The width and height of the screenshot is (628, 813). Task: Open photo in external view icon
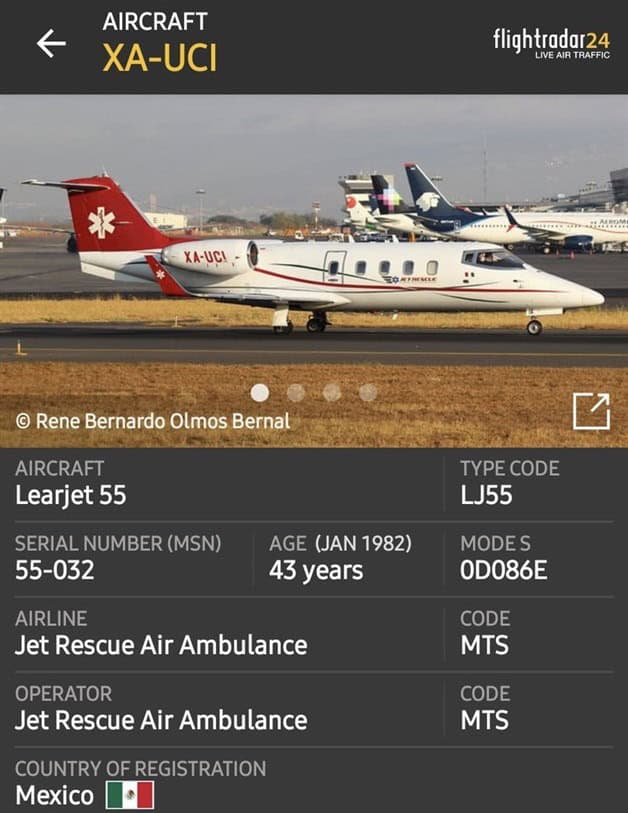click(x=591, y=412)
